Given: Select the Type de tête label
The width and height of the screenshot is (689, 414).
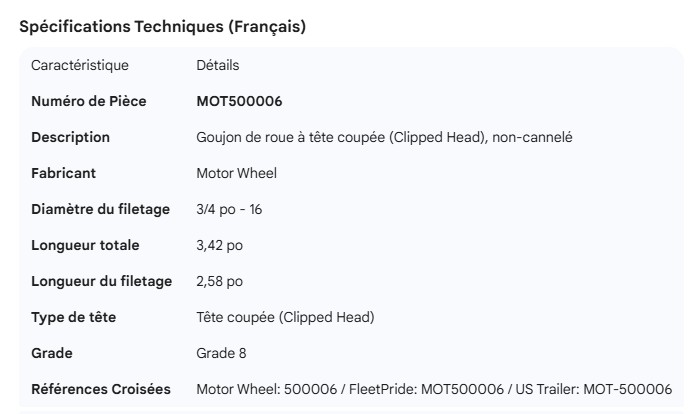Looking at the screenshot, I should [73, 317].
